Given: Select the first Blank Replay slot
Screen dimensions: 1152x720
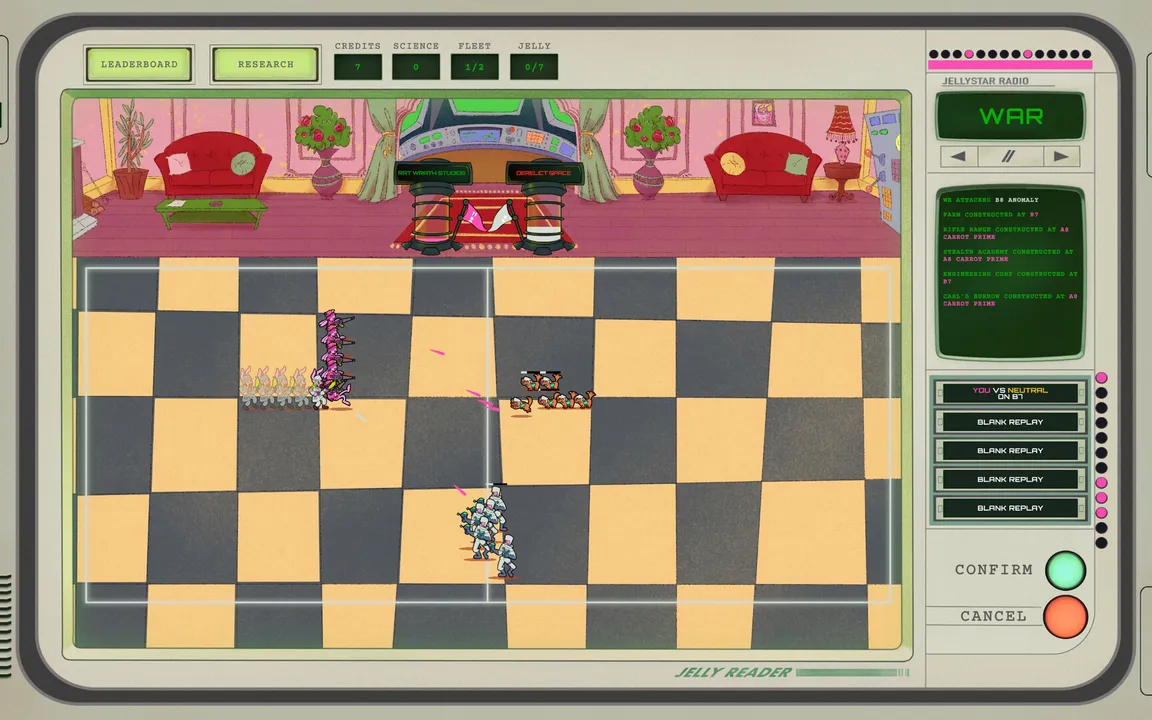Looking at the screenshot, I should pos(1010,422).
